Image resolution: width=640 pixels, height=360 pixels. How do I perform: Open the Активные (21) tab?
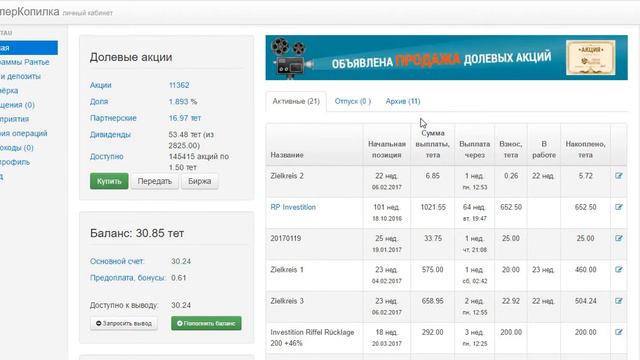[296, 101]
